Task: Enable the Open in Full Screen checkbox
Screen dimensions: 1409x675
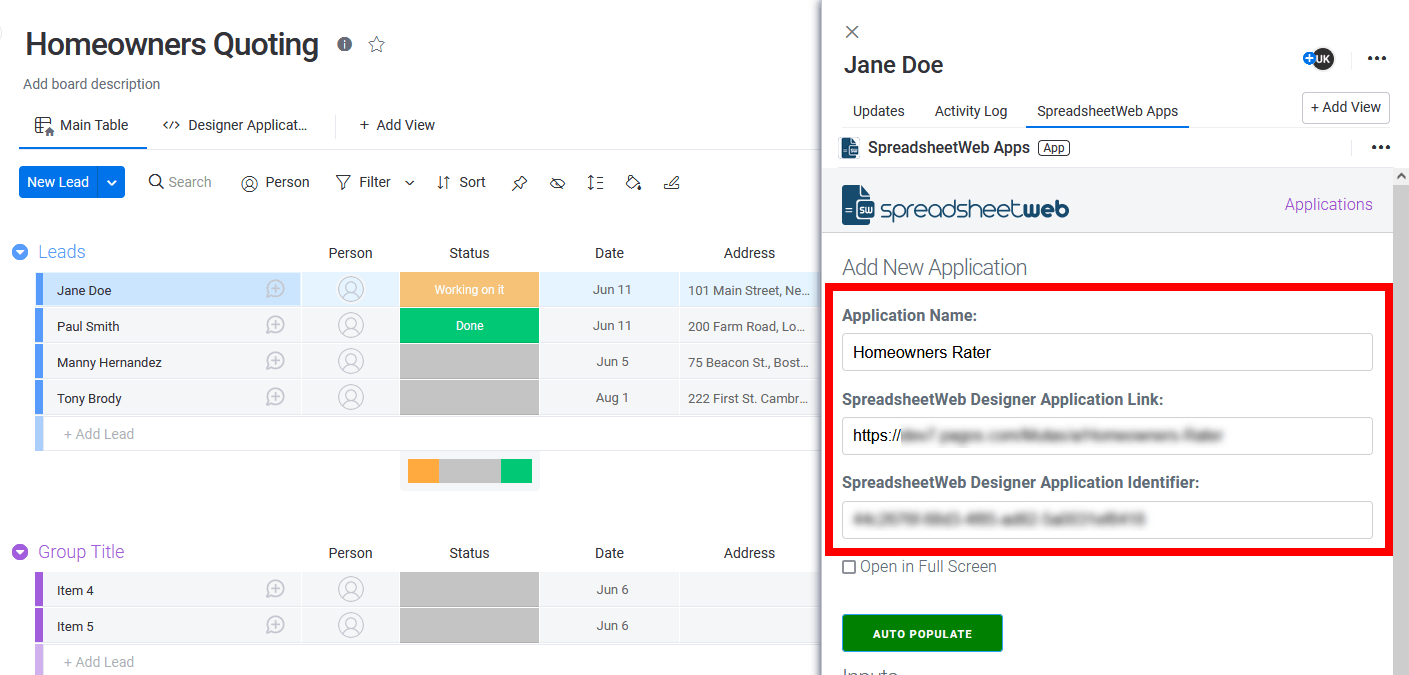Action: [849, 566]
